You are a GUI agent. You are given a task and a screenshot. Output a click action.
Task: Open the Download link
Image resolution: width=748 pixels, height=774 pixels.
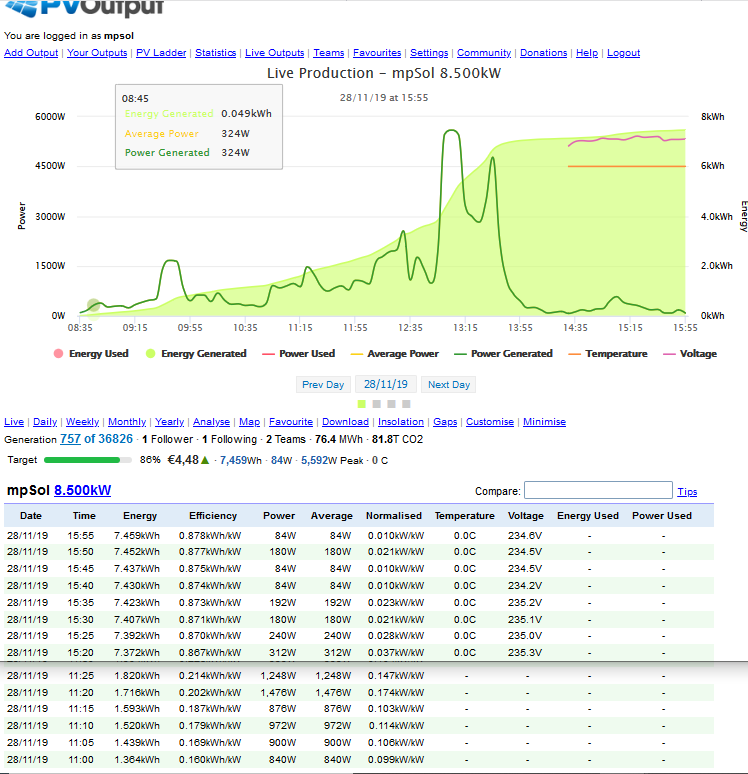(345, 422)
